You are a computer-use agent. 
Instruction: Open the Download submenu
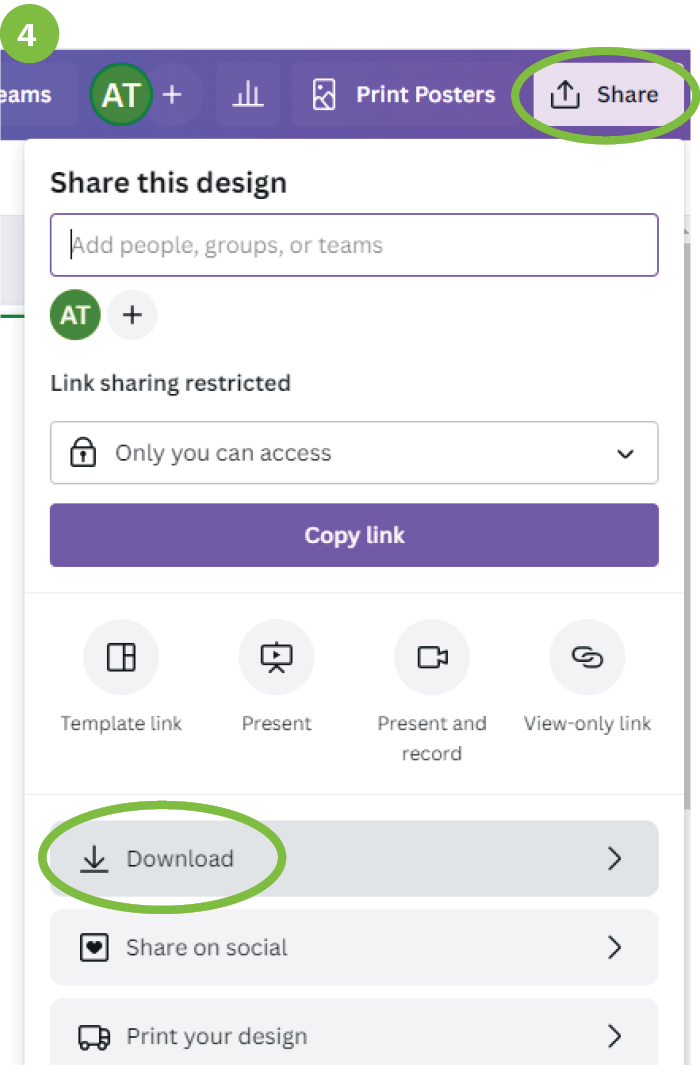tap(354, 859)
